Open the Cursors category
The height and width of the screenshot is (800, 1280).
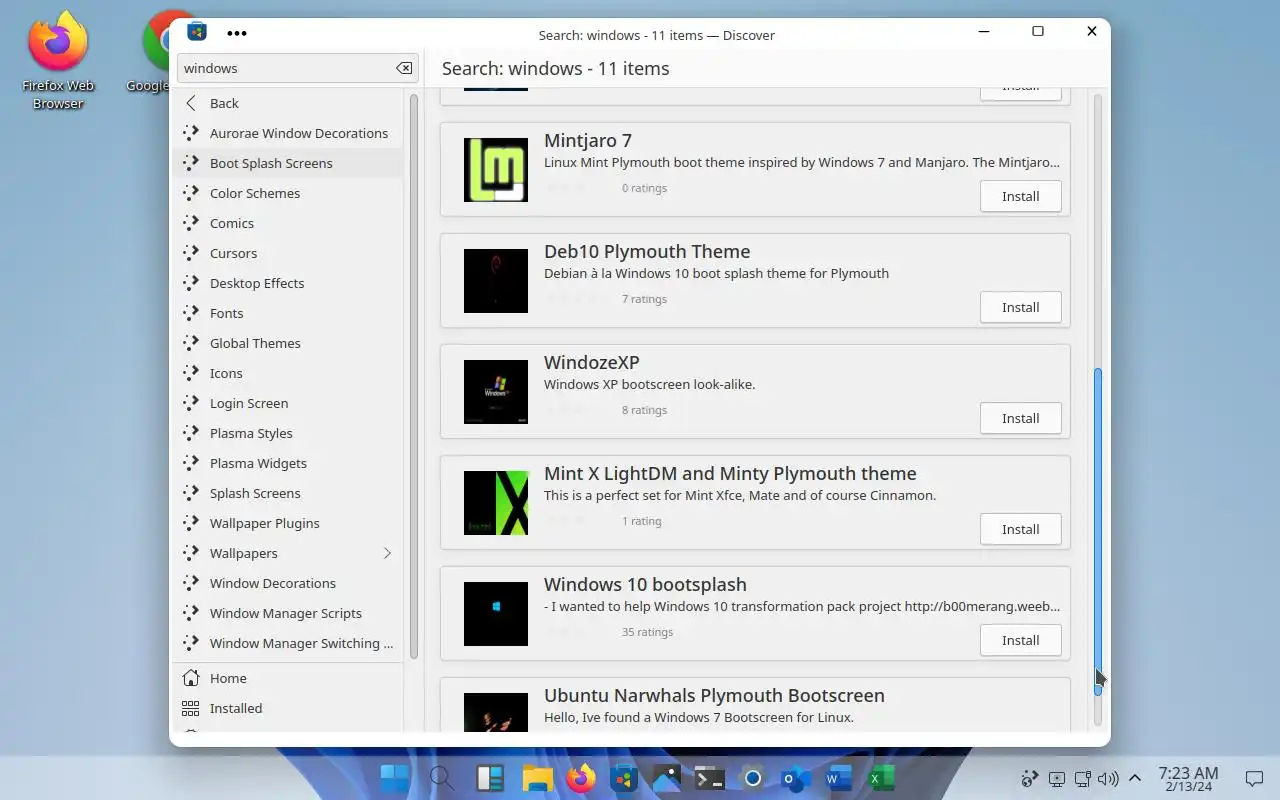click(x=288, y=253)
